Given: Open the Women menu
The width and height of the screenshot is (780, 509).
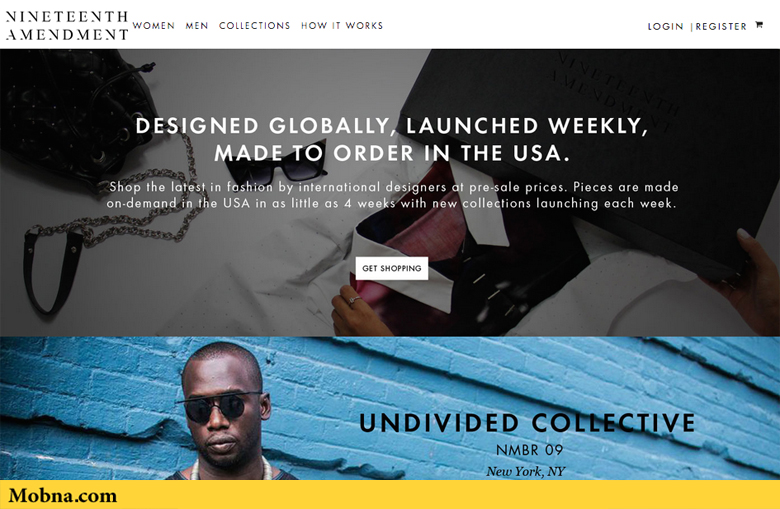Looking at the screenshot, I should [154, 25].
